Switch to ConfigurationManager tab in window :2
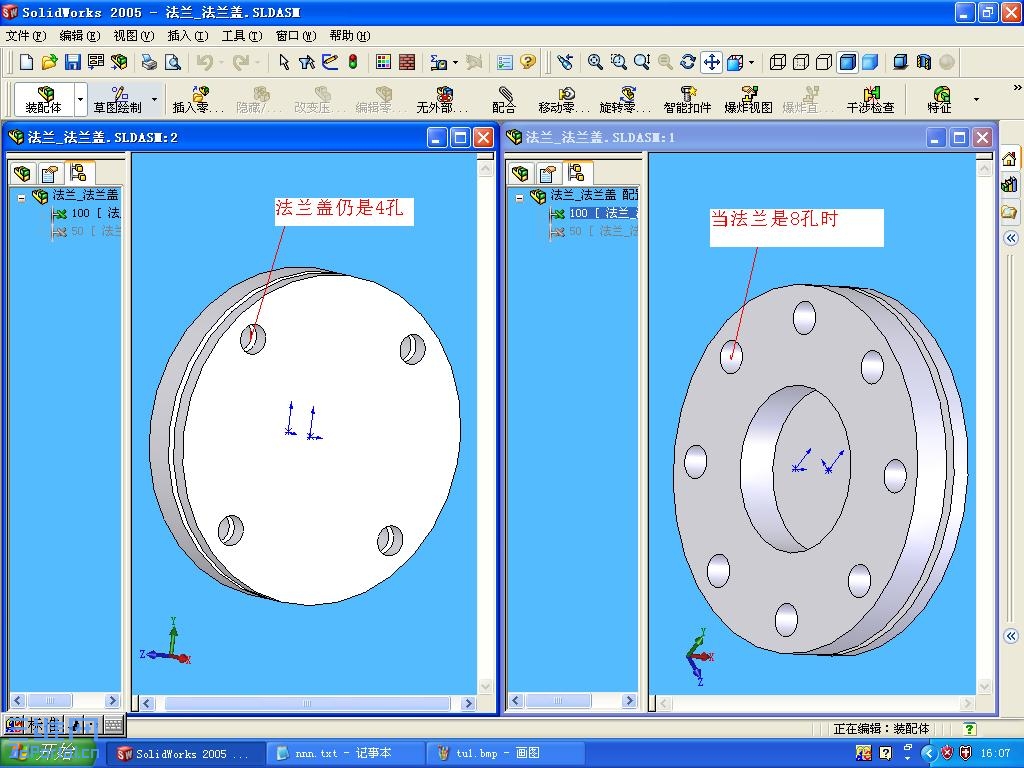 pos(79,173)
